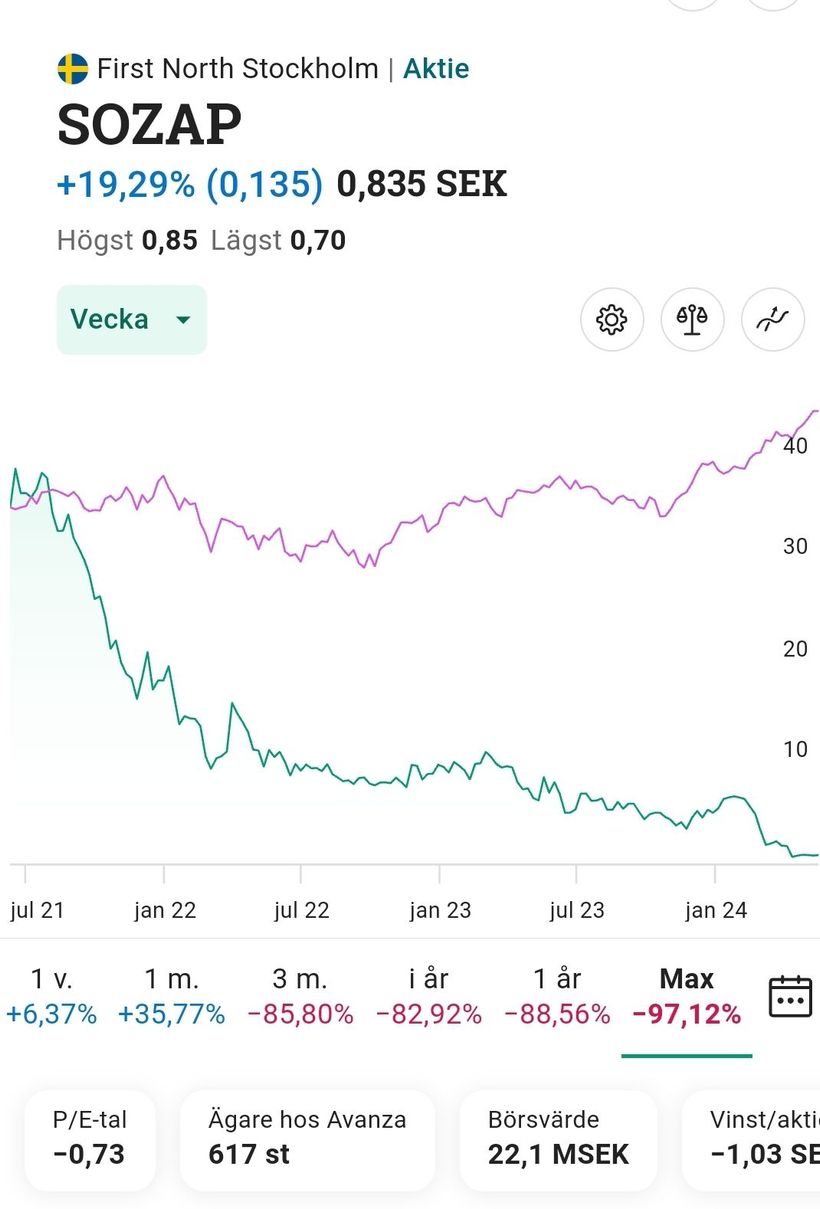The height and width of the screenshot is (1209, 820).
Task: Choose the 1 år period tab
Action: click(x=557, y=996)
